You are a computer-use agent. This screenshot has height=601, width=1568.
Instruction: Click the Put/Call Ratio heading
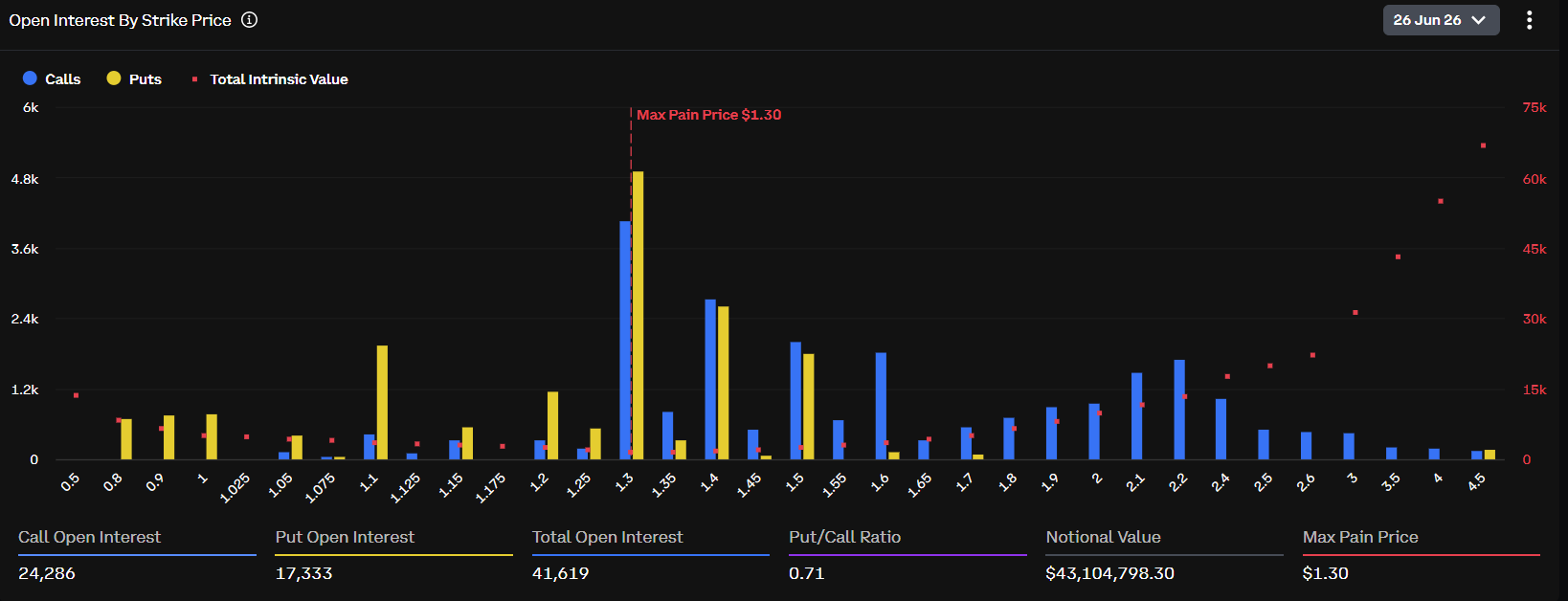pos(844,537)
